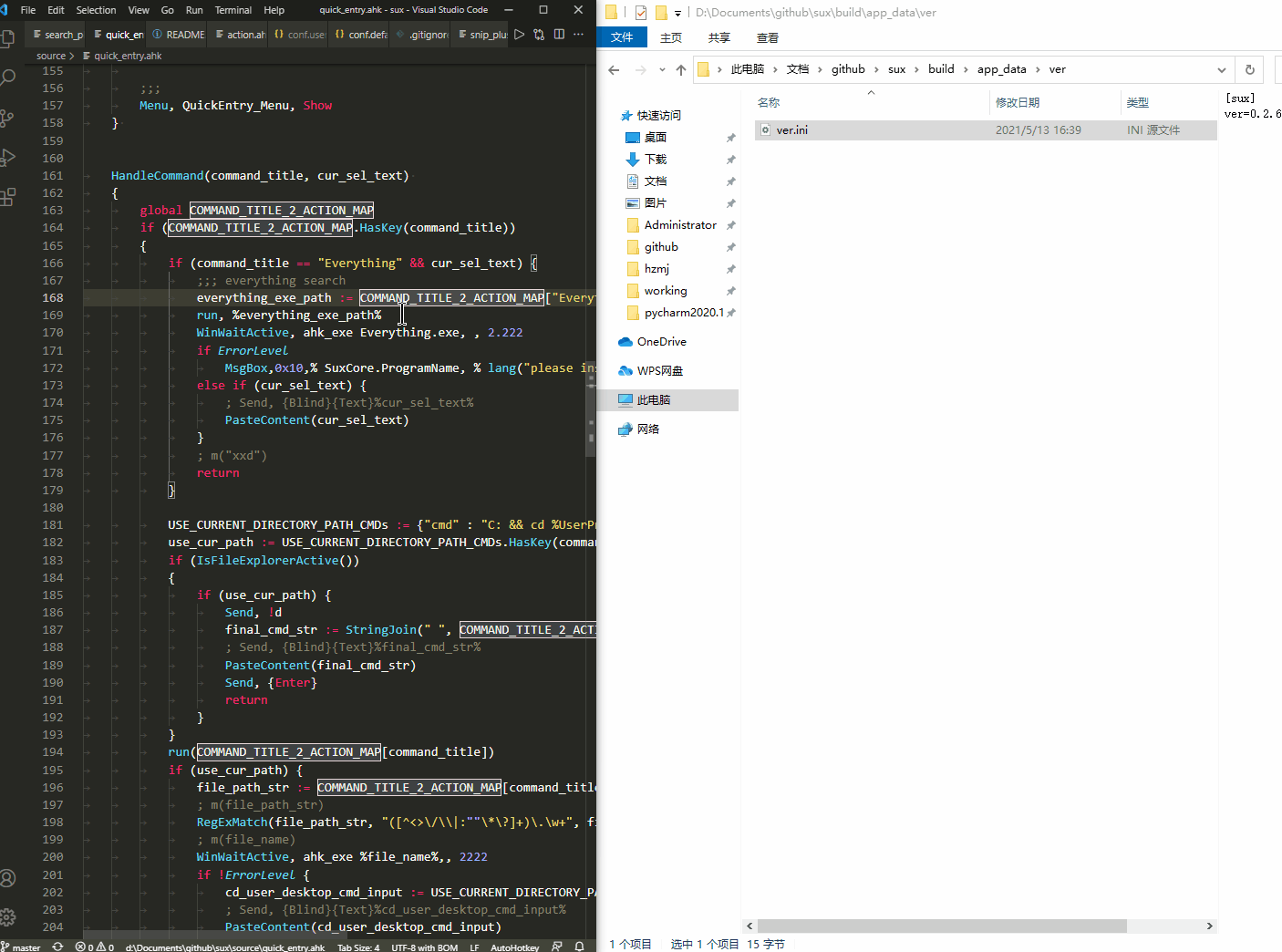Open the Customize Quick Access Toolbar dropdown
1282x952 pixels.
click(677, 14)
